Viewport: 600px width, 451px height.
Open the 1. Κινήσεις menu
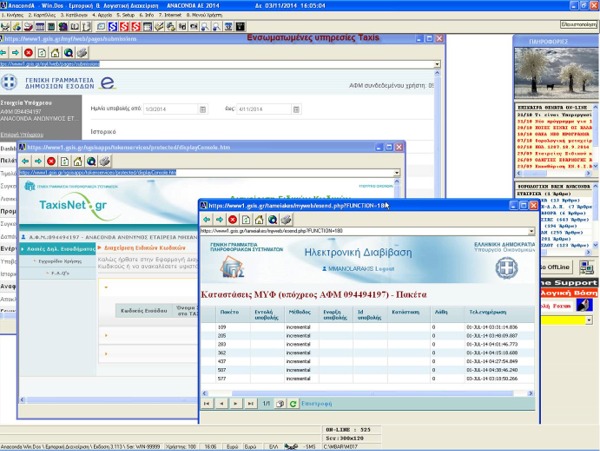click(x=12, y=15)
